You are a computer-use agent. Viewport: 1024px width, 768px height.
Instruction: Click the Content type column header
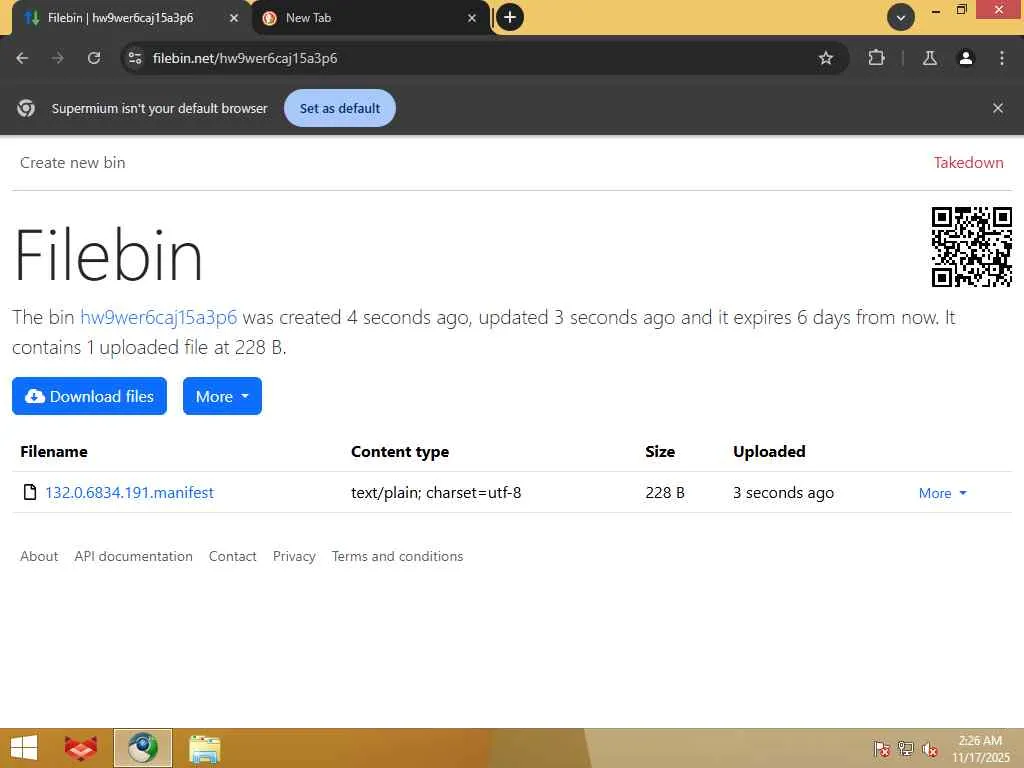tap(400, 451)
